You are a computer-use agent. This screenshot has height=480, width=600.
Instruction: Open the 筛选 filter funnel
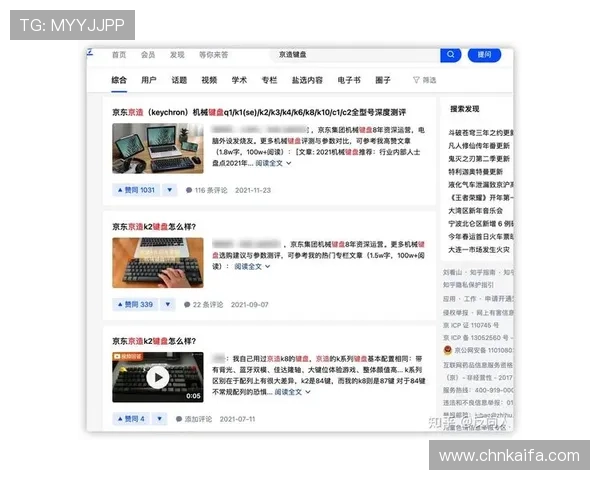[x=425, y=80]
